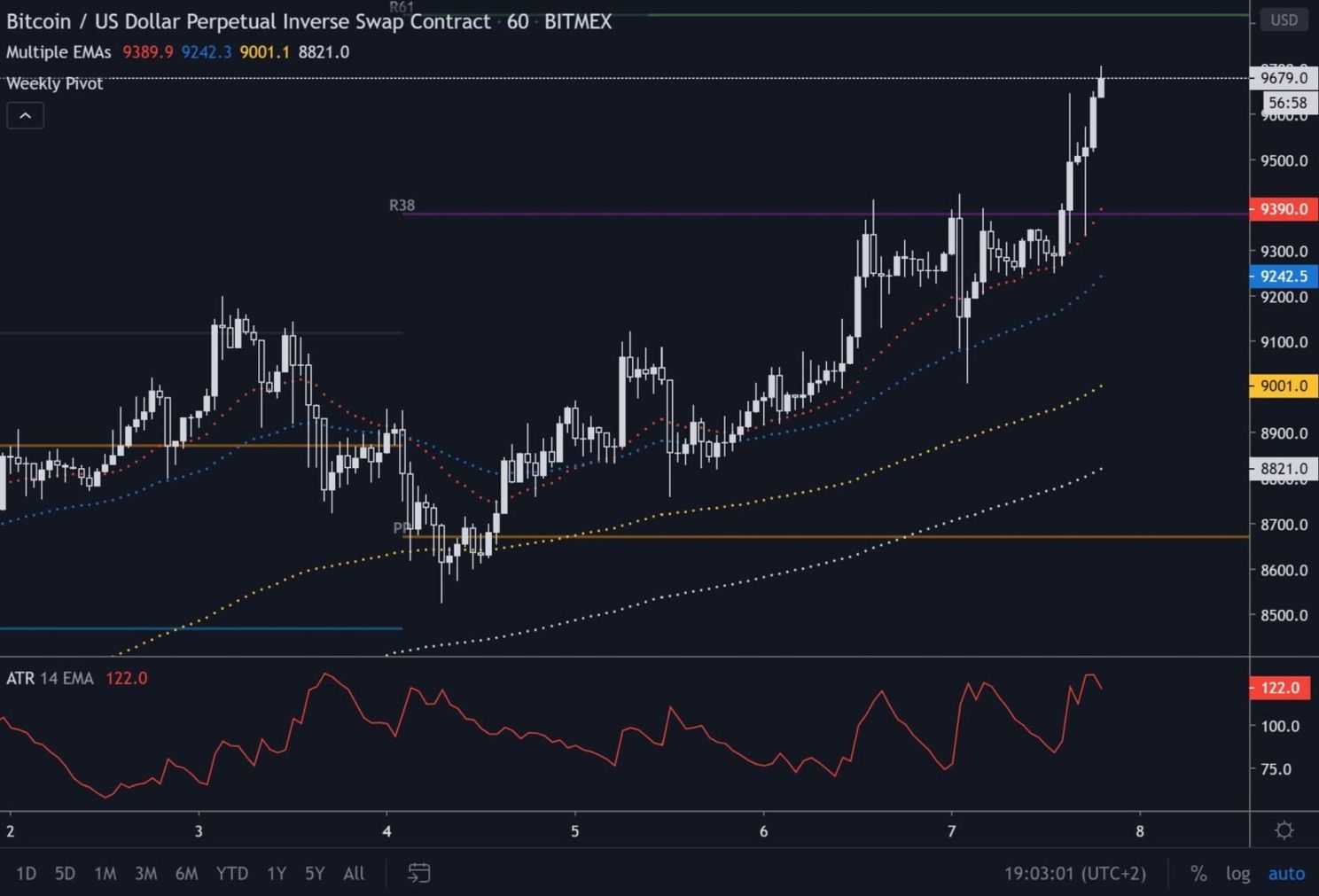Click date 7 on the time axis
Image resolution: width=1319 pixels, height=896 pixels.
951,831
